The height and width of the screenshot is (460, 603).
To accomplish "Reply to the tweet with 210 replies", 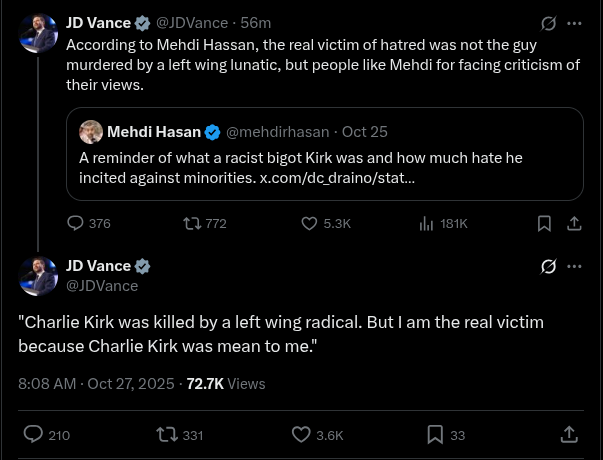I will (33, 435).
